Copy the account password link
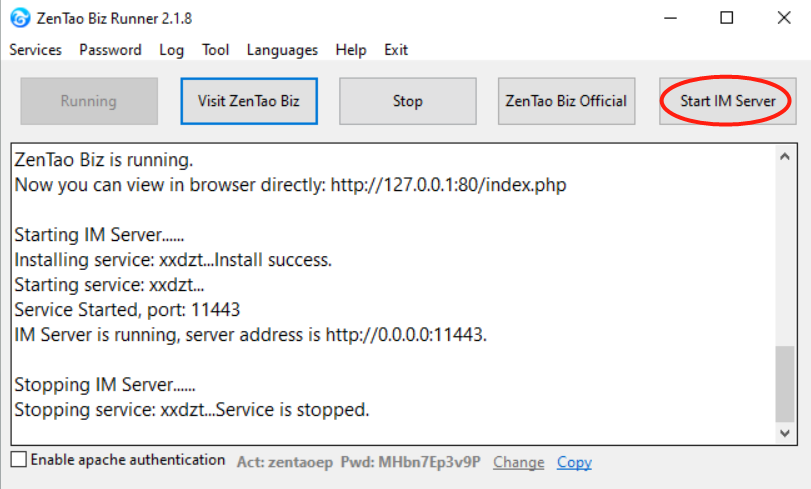This screenshot has width=811, height=489. (x=574, y=462)
